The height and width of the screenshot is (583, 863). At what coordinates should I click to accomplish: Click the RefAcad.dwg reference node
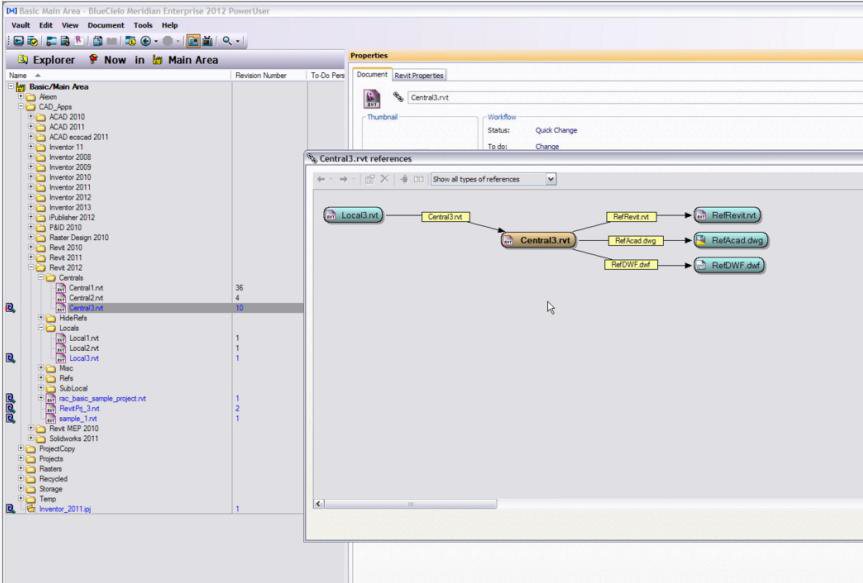pyautogui.click(x=730, y=240)
